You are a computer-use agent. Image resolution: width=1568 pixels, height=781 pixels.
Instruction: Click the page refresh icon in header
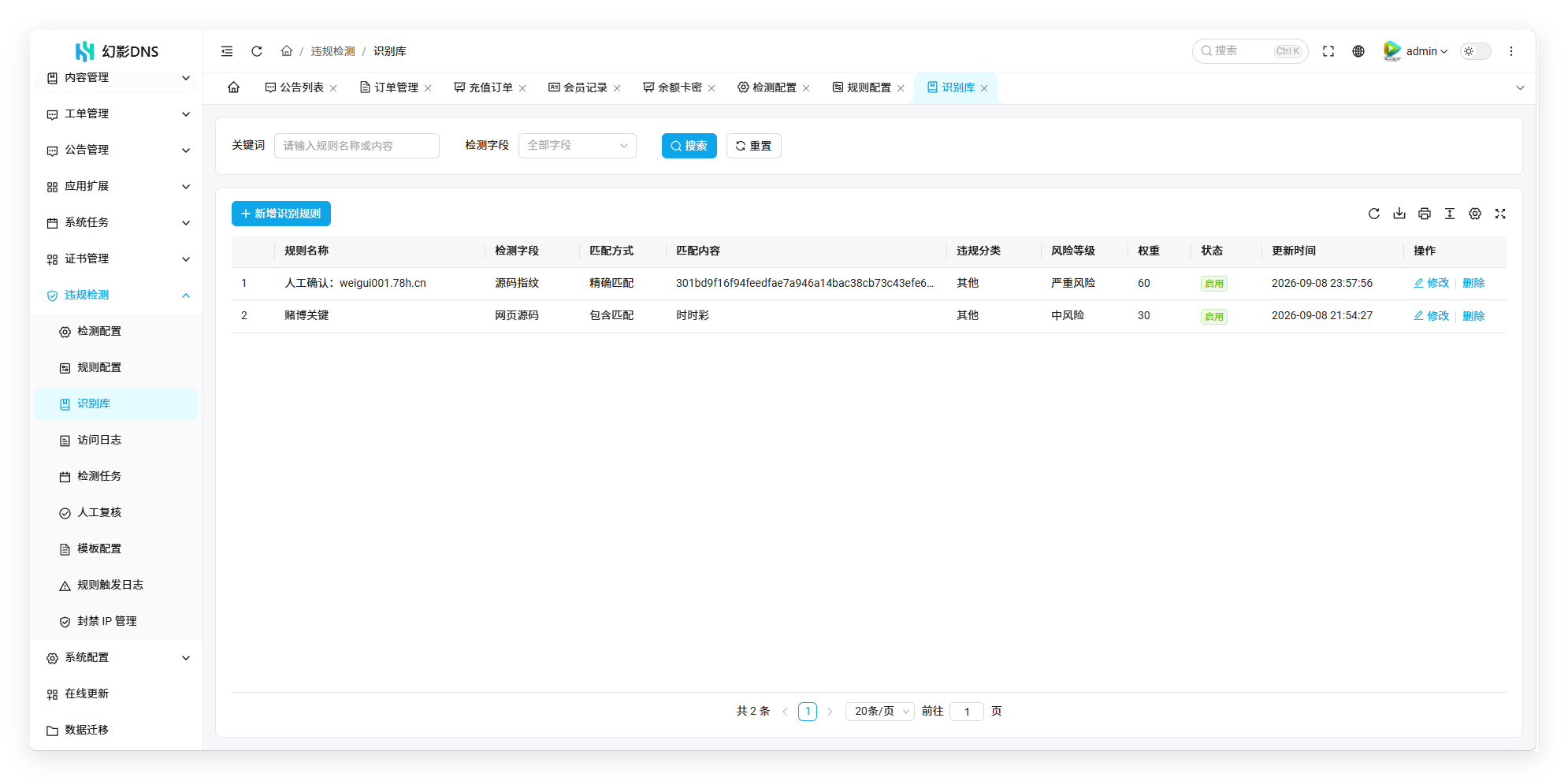point(257,51)
